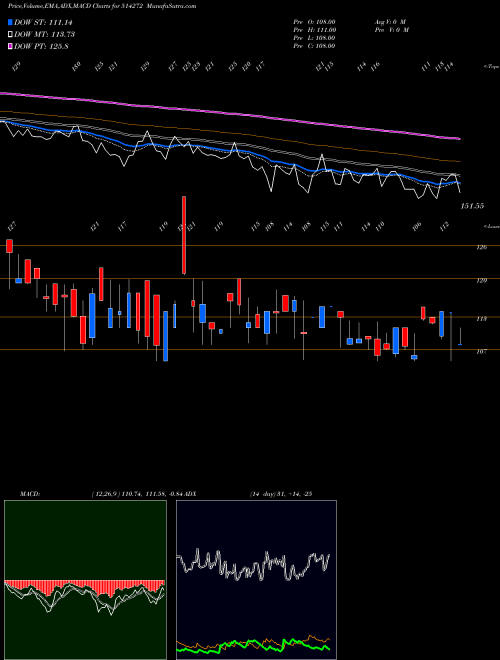This screenshot has height=660, width=500.
Task: Select the 'DOW MT: 113.73' legend text
Action: pos(45,34)
